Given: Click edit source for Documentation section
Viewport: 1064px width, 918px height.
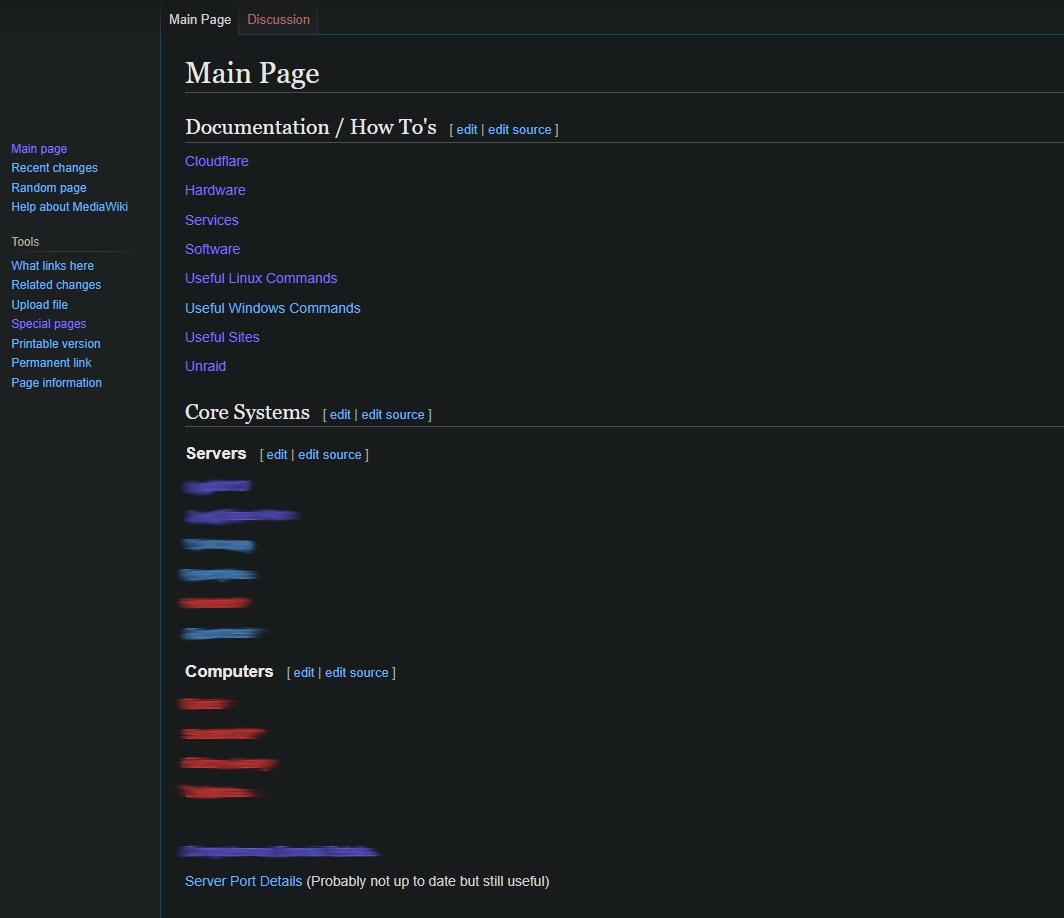Looking at the screenshot, I should 520,130.
